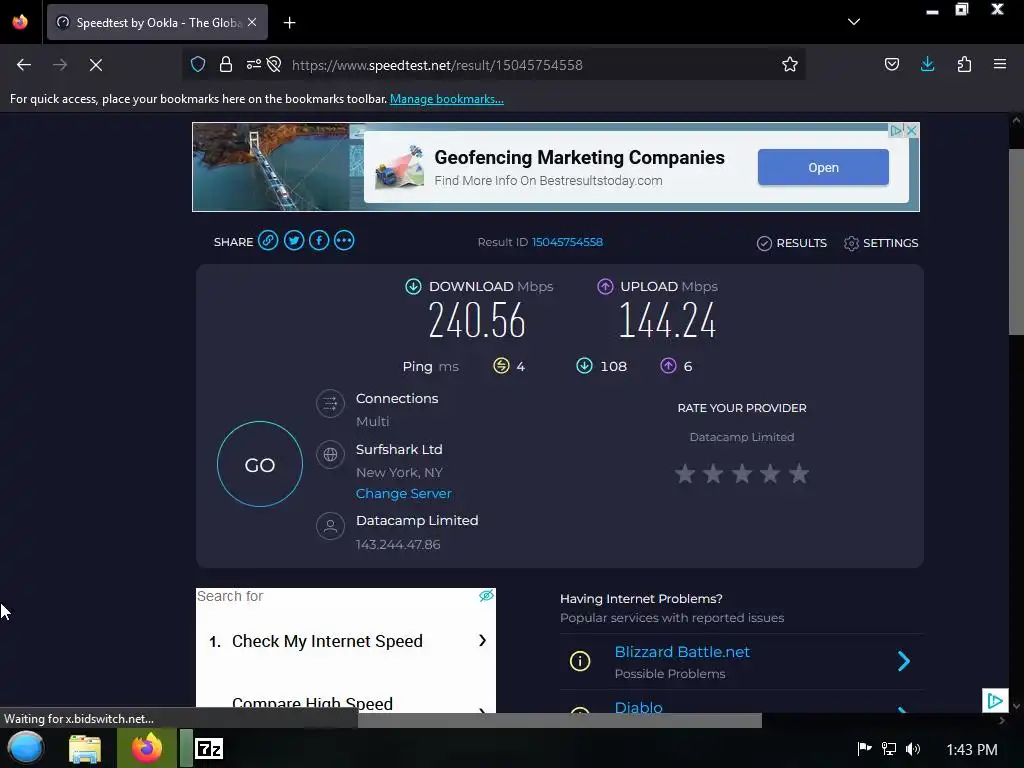Open Blizzard Battle.net outage link
The width and height of the screenshot is (1024, 768).
pos(682,652)
